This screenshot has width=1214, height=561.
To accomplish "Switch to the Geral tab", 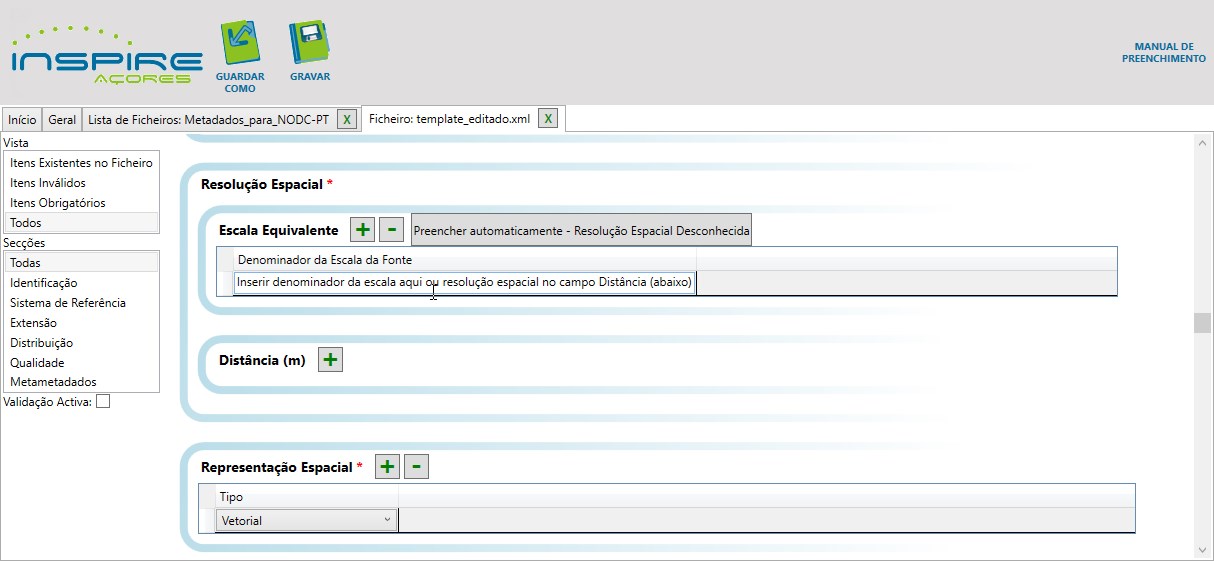I will pos(62,120).
